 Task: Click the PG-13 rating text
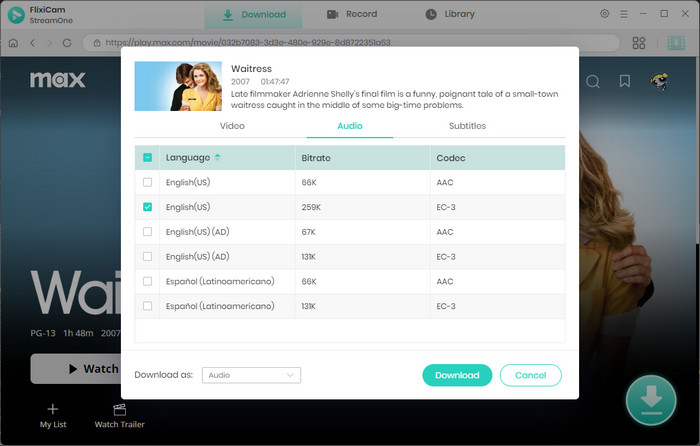click(43, 333)
